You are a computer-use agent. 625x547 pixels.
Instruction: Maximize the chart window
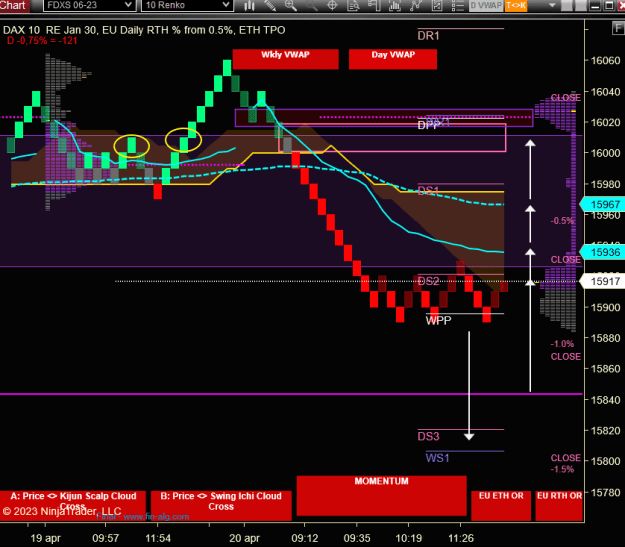click(609, 6)
